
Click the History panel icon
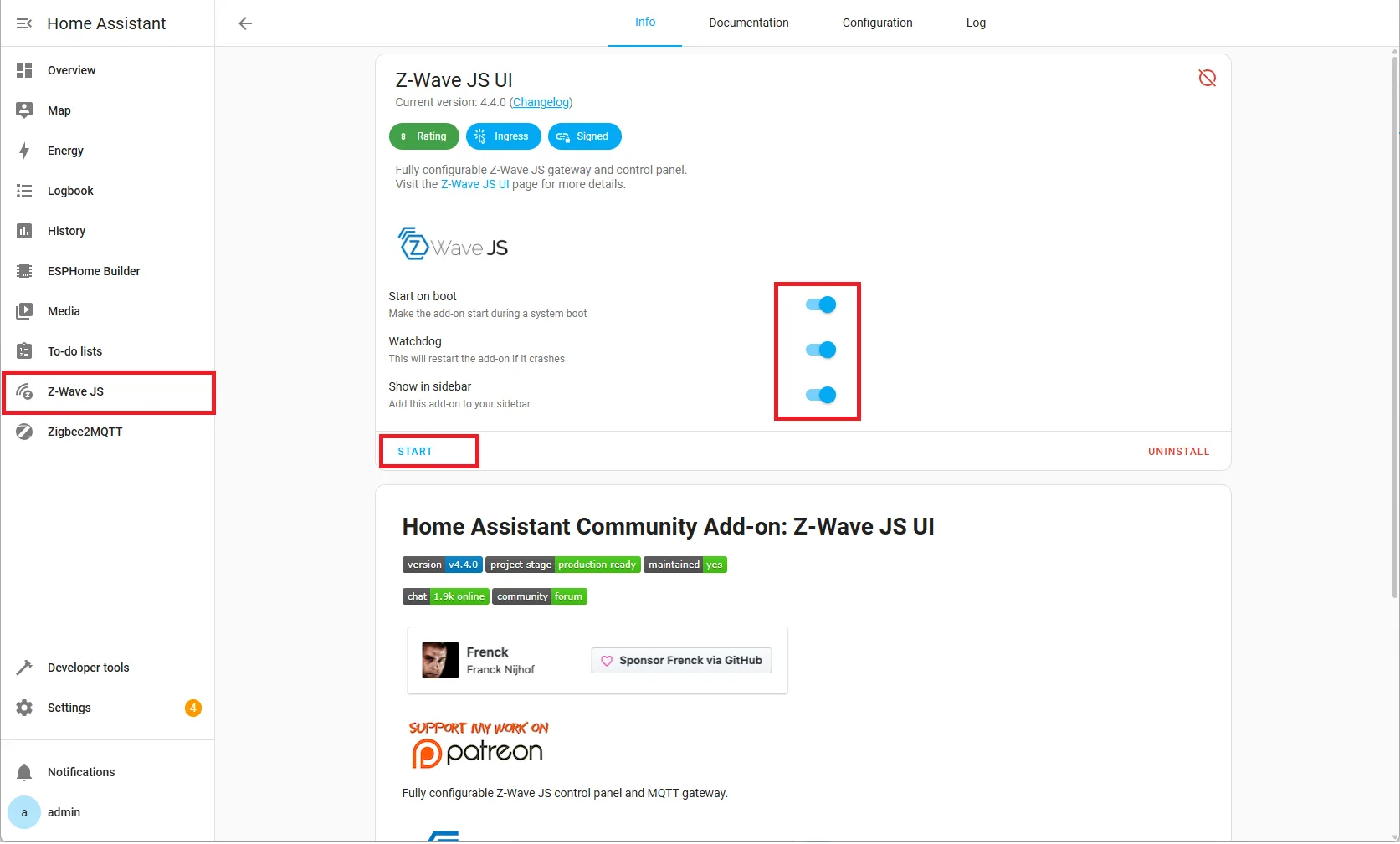[25, 231]
